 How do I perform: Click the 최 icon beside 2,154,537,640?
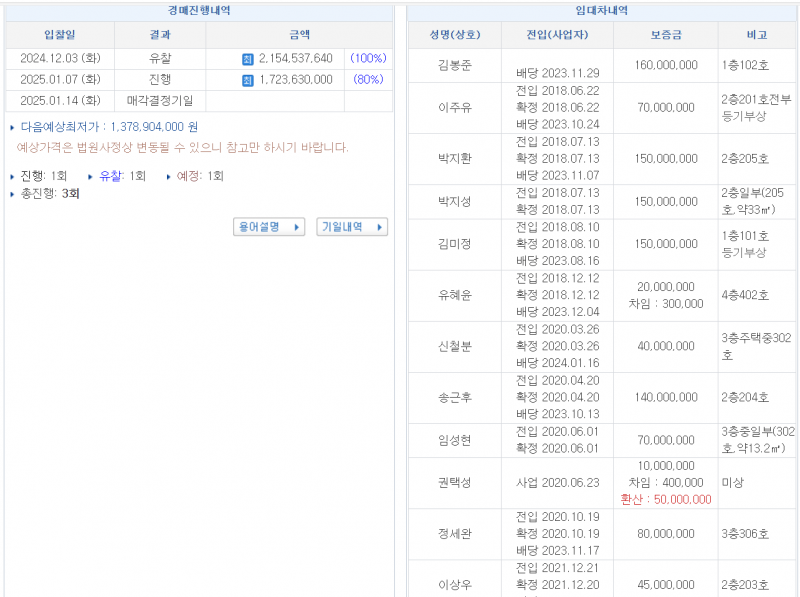(248, 58)
